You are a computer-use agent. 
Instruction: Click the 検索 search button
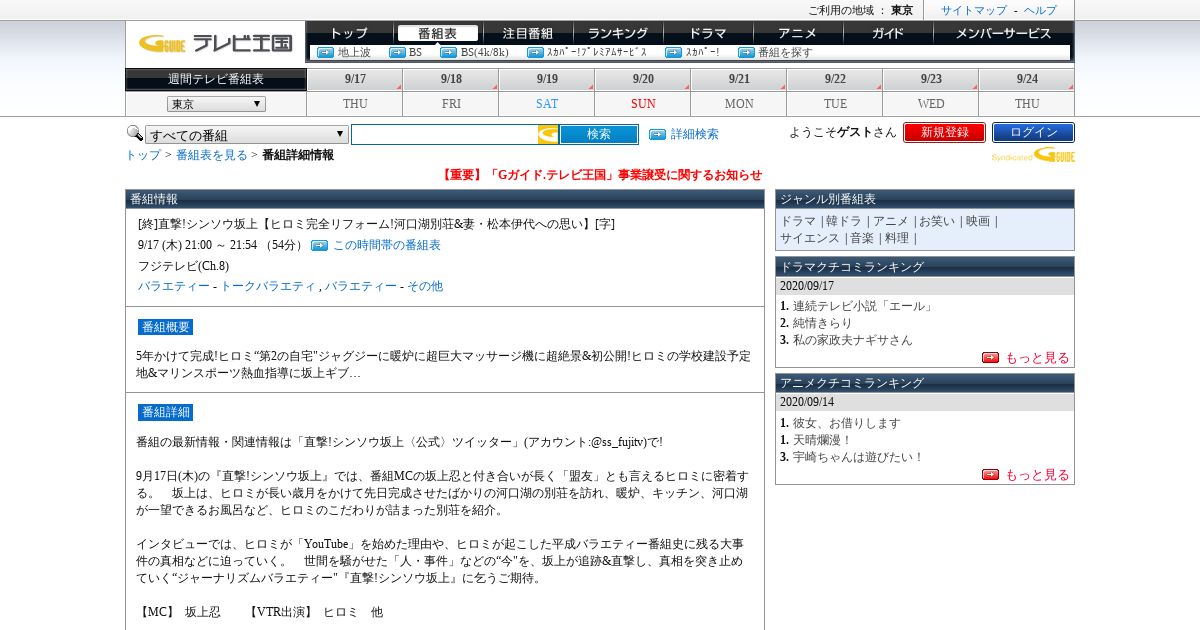tap(599, 134)
